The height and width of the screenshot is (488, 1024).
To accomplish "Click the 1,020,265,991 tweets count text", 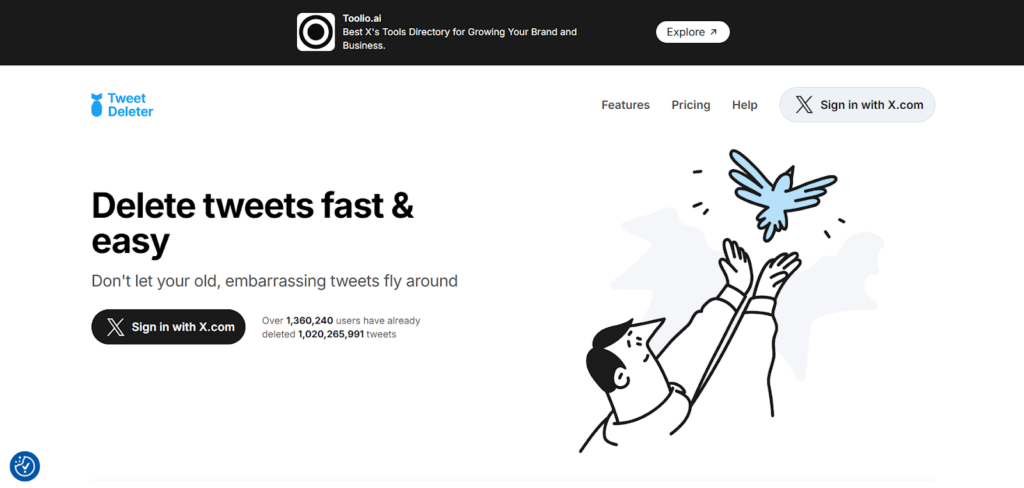I will [x=331, y=334].
